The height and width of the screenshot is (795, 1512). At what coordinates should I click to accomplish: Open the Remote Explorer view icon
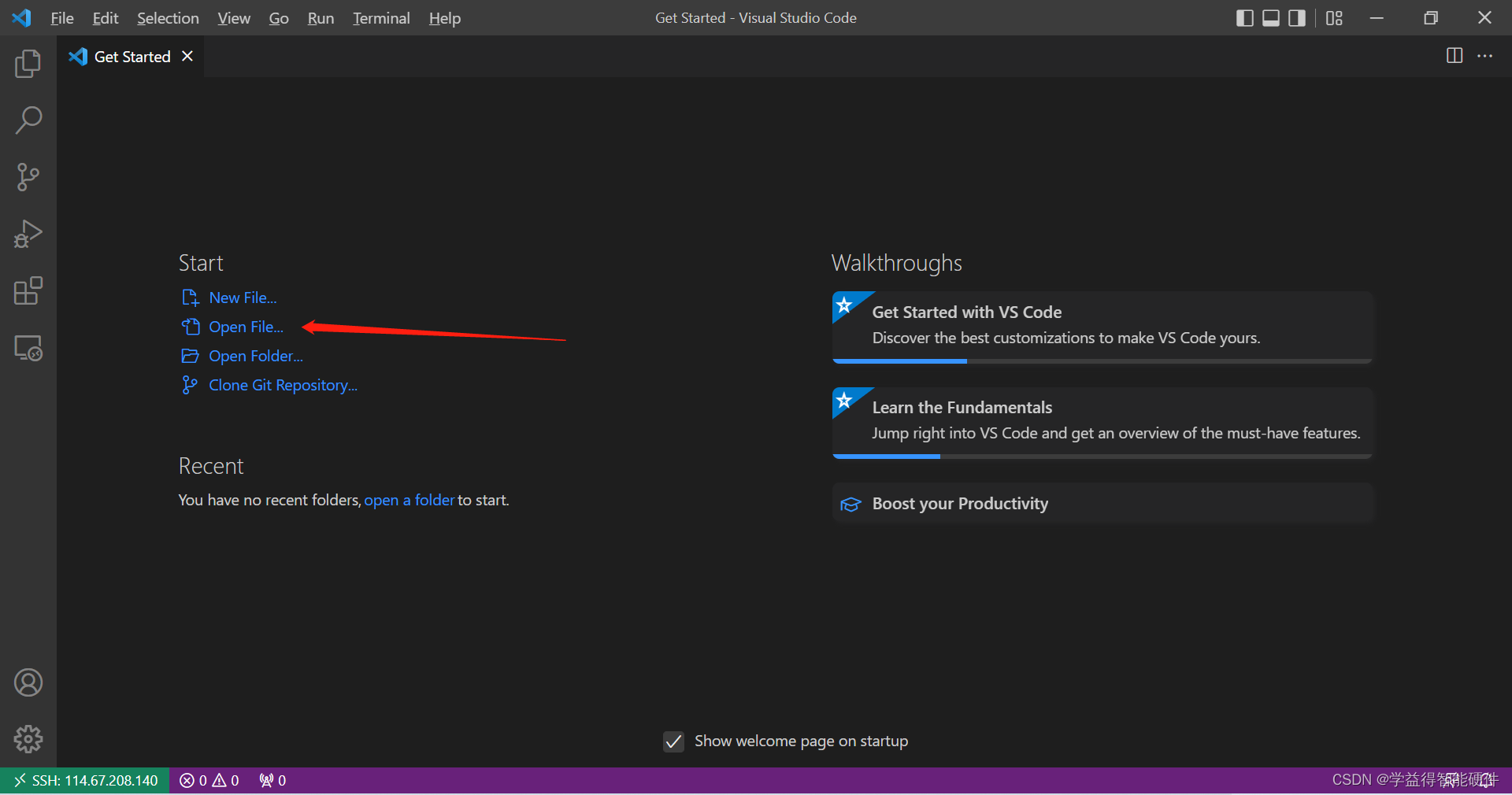point(28,348)
